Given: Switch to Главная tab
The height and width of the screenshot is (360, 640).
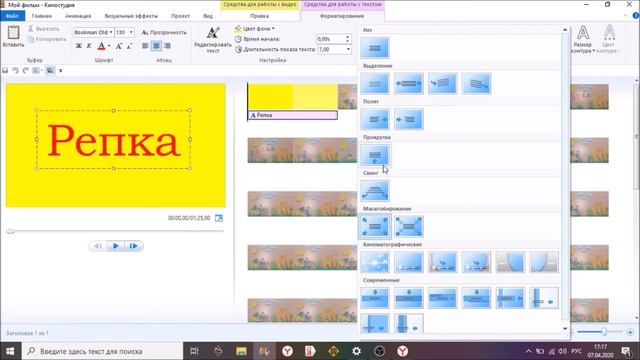Looking at the screenshot, I should 42,16.
